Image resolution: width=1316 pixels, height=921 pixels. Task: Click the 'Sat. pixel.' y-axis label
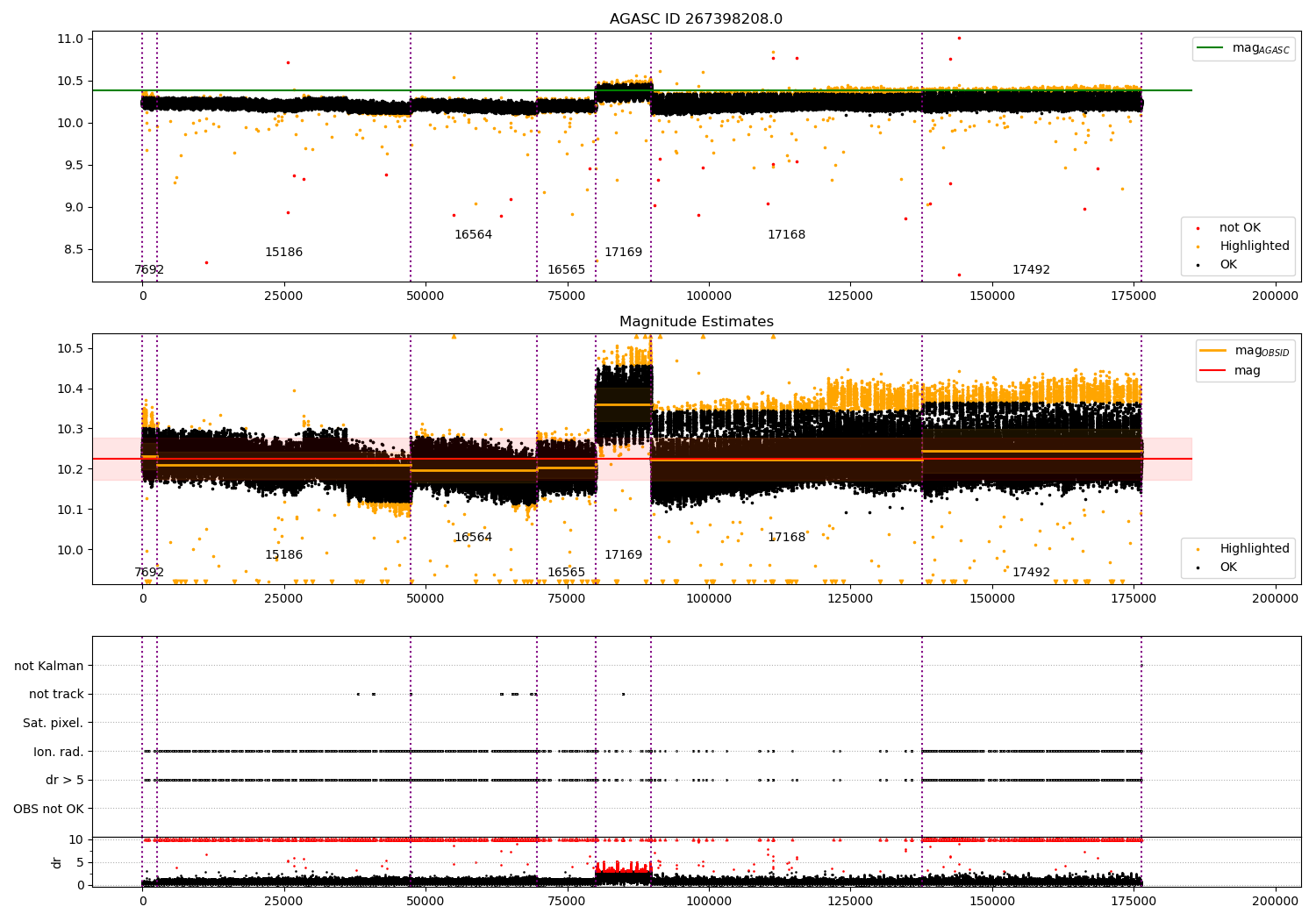pos(53,724)
